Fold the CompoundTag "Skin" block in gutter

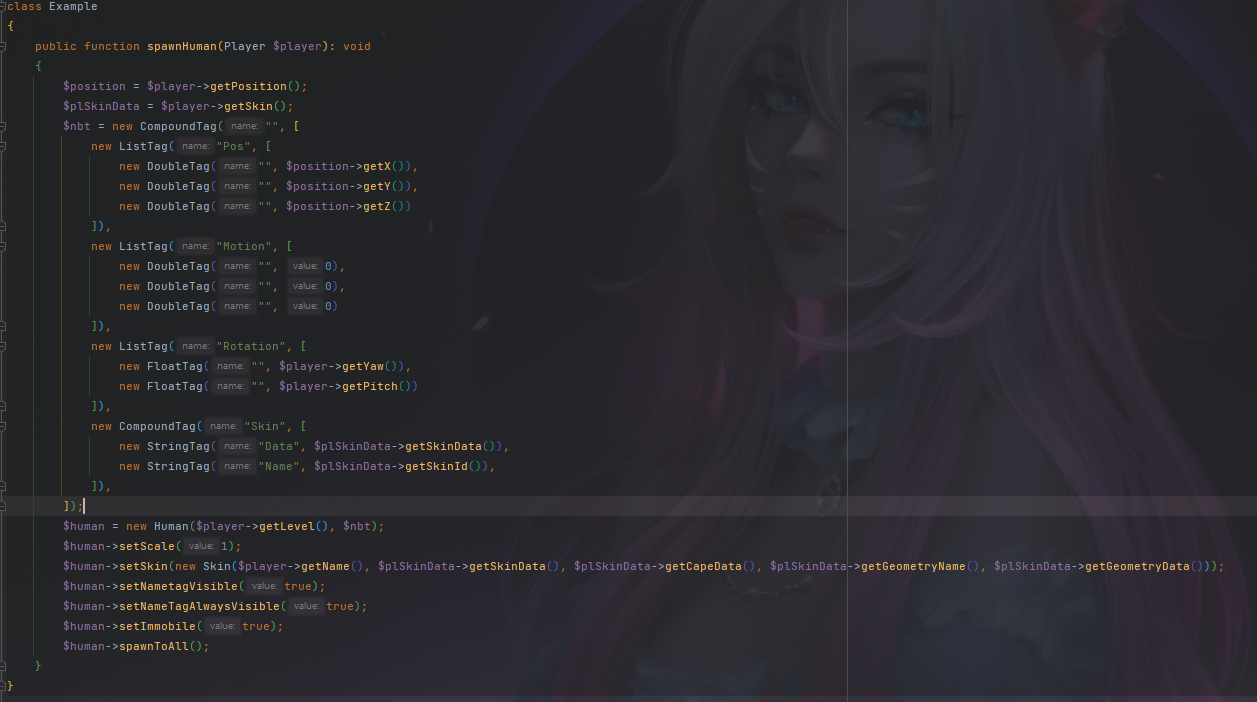(x=4, y=426)
